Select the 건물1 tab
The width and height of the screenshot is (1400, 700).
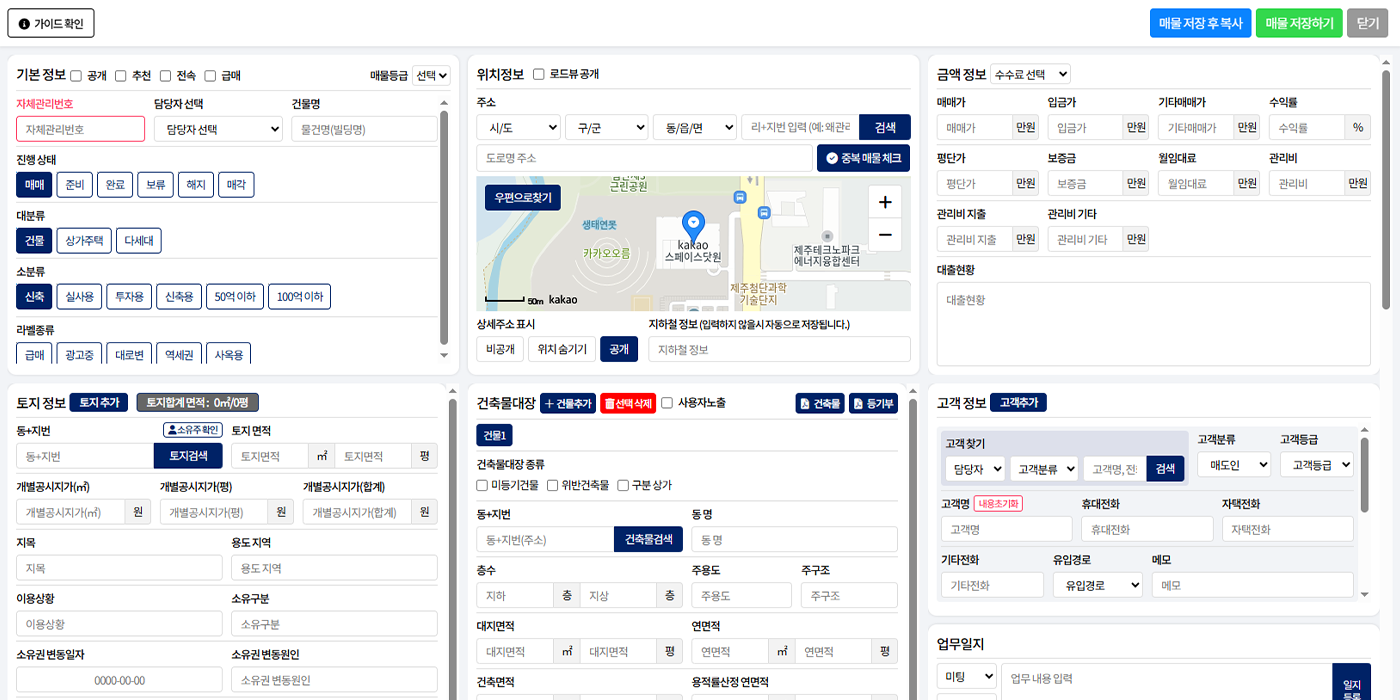point(494,435)
